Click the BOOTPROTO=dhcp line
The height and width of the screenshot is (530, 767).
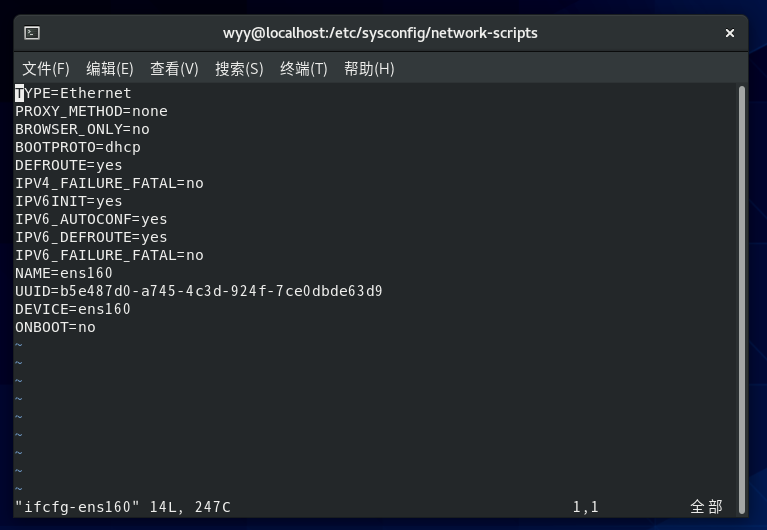click(78, 147)
